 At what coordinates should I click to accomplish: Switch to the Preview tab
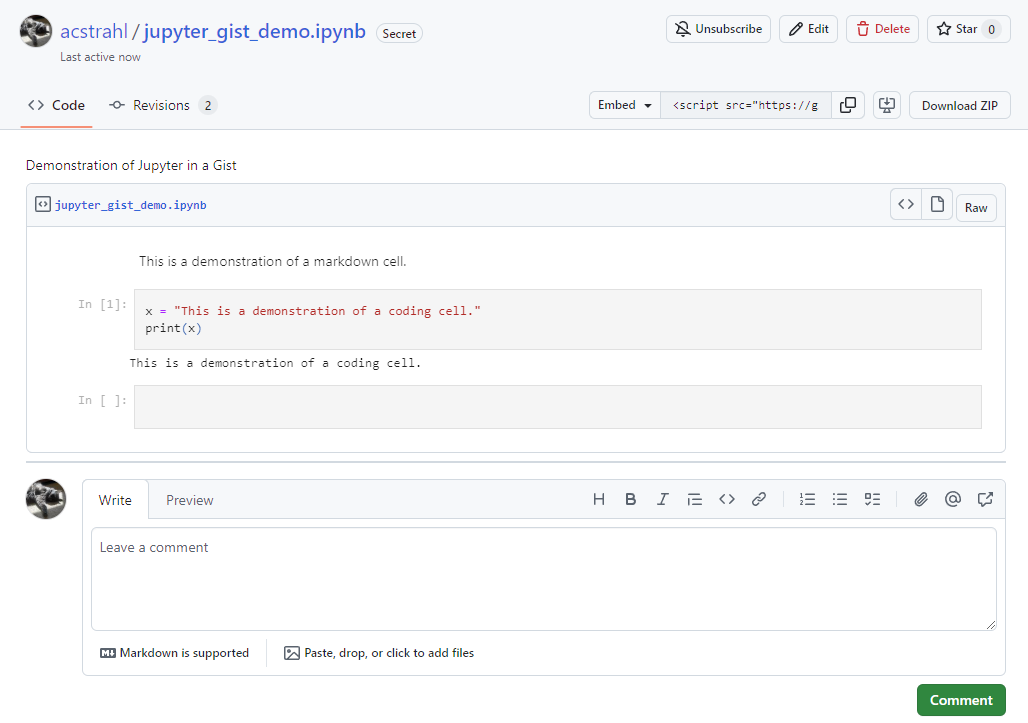(190, 500)
